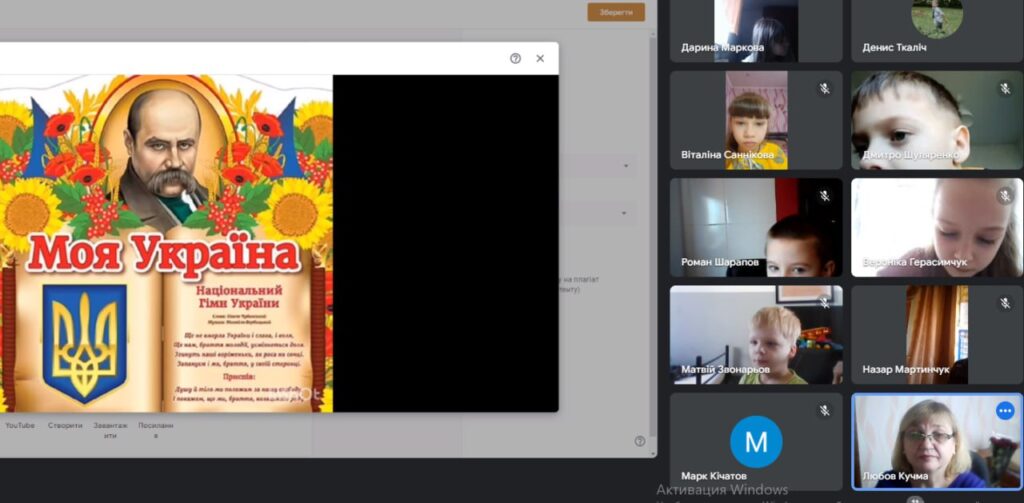Open the dialog's help question-mark icon
1024x503 pixels.
[x=515, y=58]
